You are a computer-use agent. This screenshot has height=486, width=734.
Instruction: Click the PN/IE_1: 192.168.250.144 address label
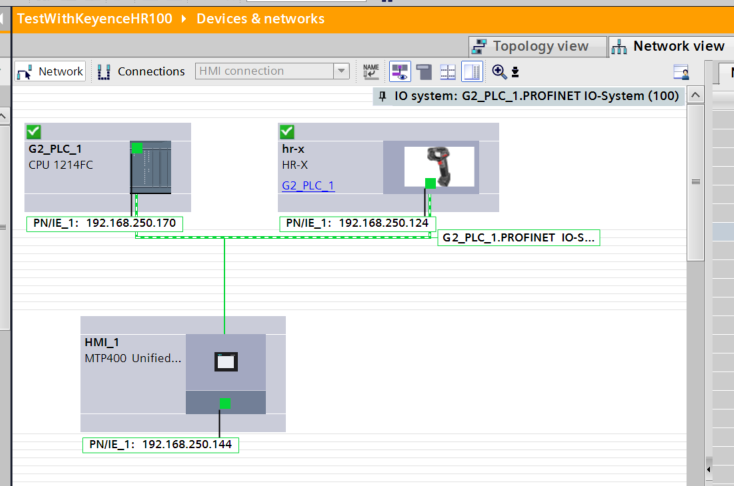[x=161, y=445]
